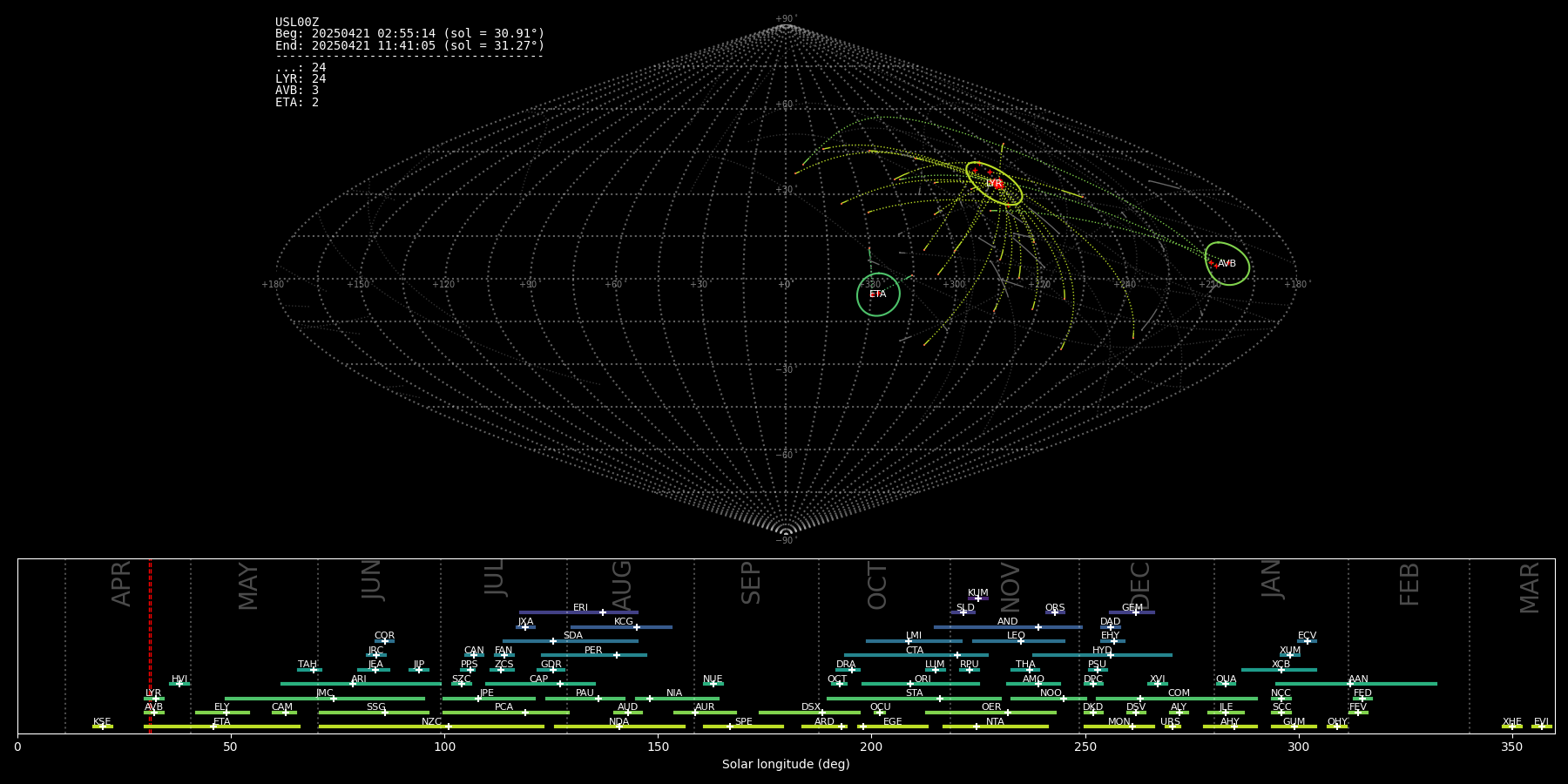Select the End: 20250421 11:41:05 line
This screenshot has height=784, width=1568.
pyautogui.click(x=409, y=45)
